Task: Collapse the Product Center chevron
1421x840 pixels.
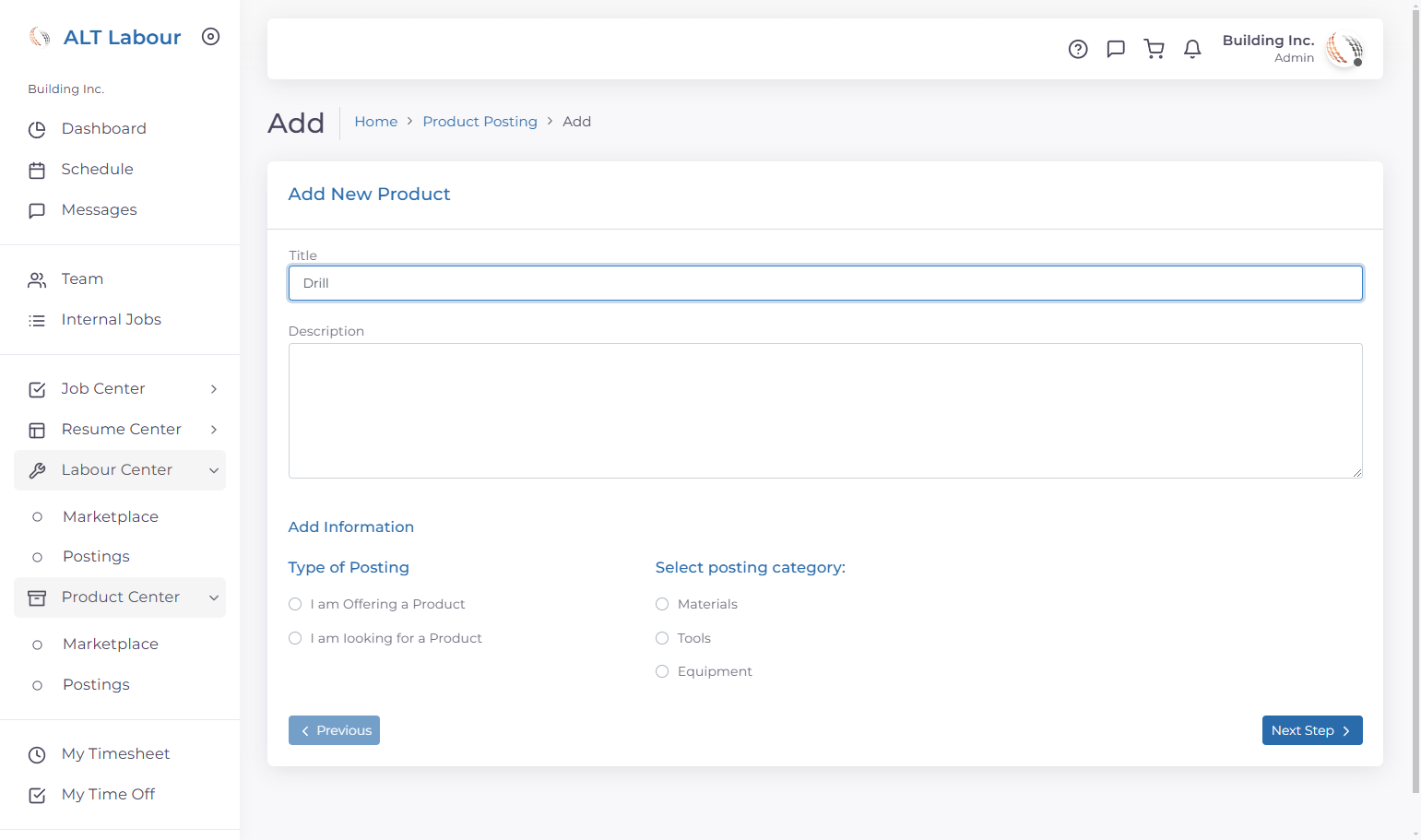Action: click(214, 597)
